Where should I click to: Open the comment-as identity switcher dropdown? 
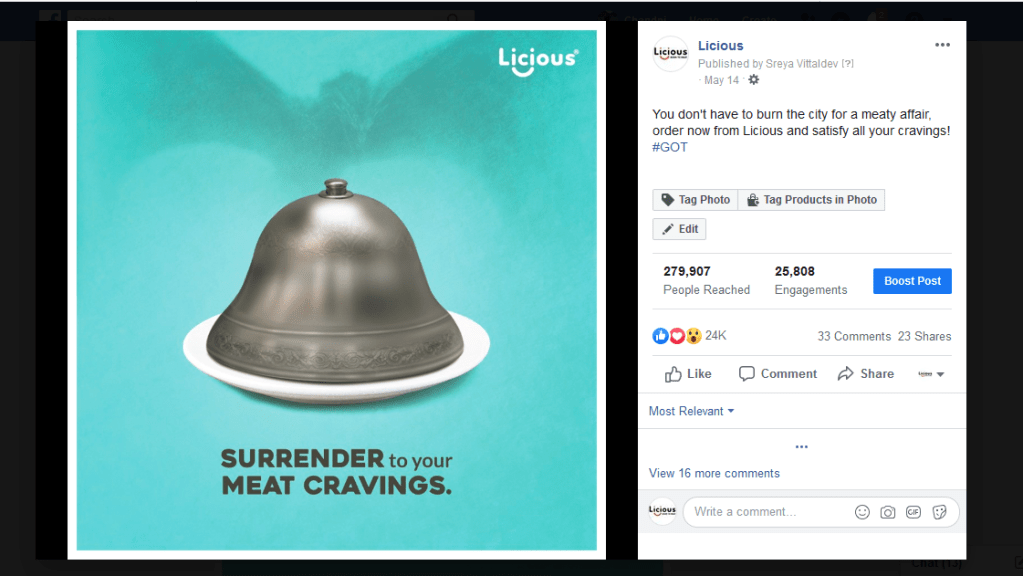[x=931, y=374]
